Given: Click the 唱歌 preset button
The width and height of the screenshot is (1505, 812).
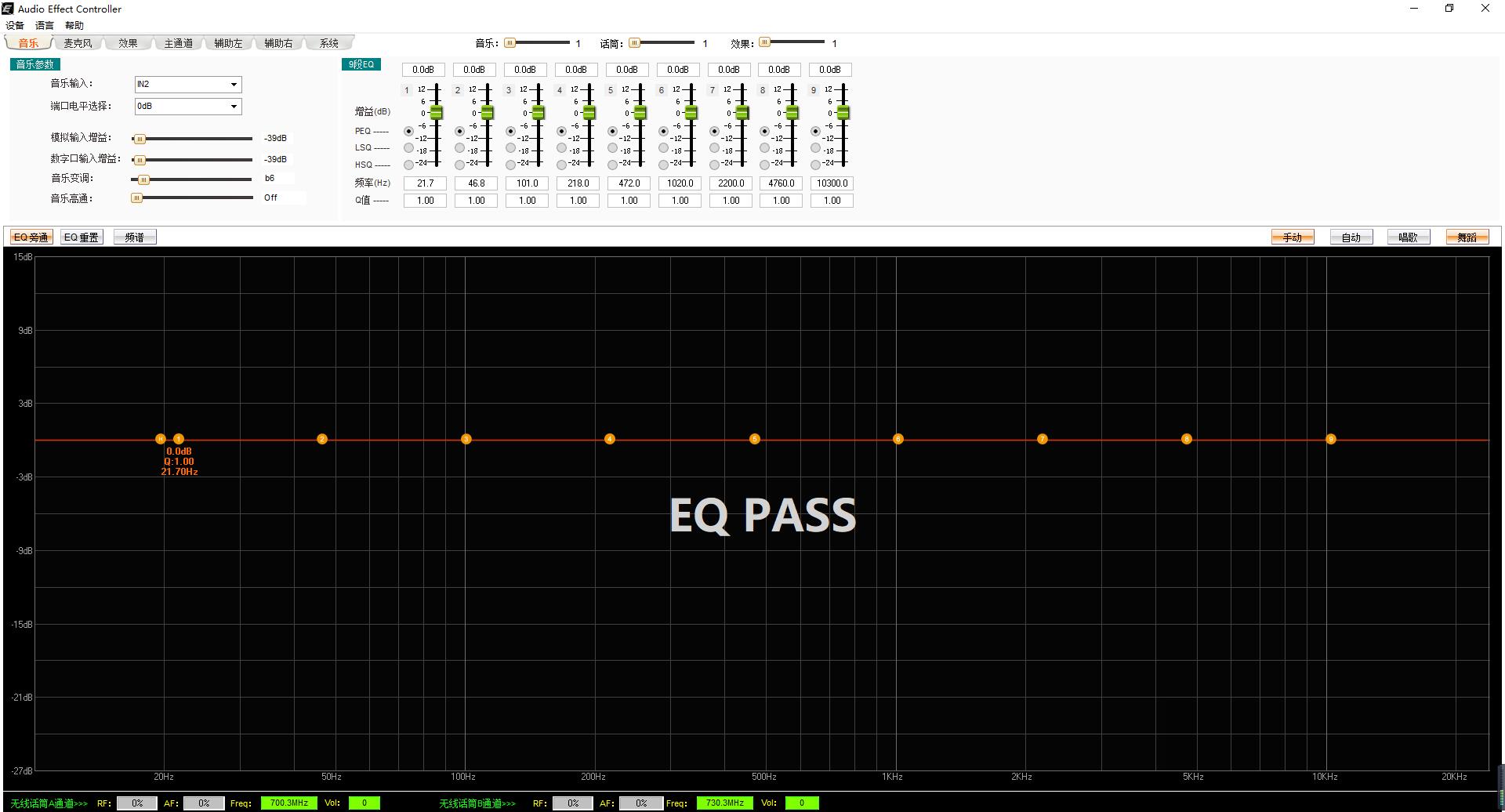Looking at the screenshot, I should click(1408, 237).
